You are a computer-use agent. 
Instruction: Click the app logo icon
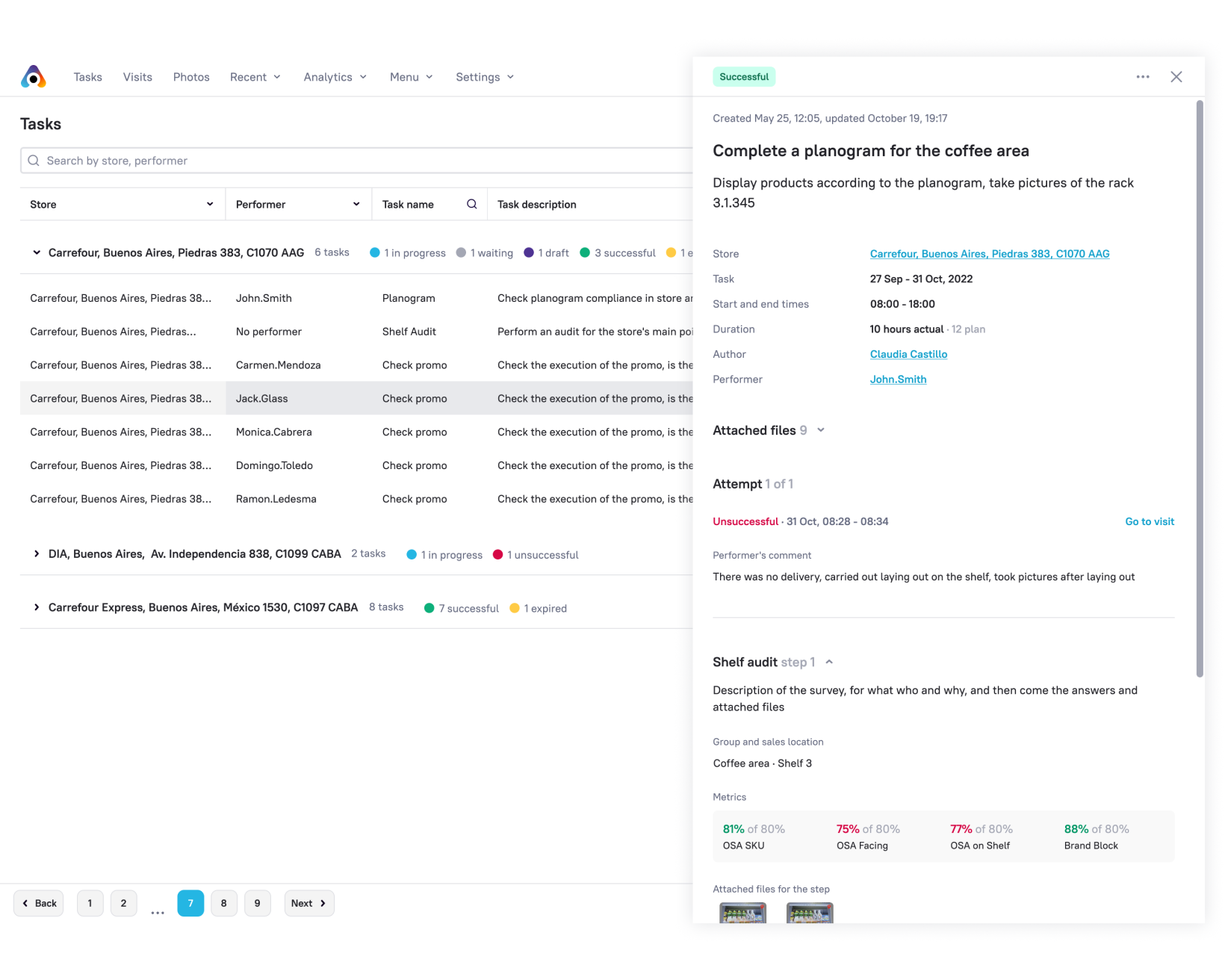point(34,77)
